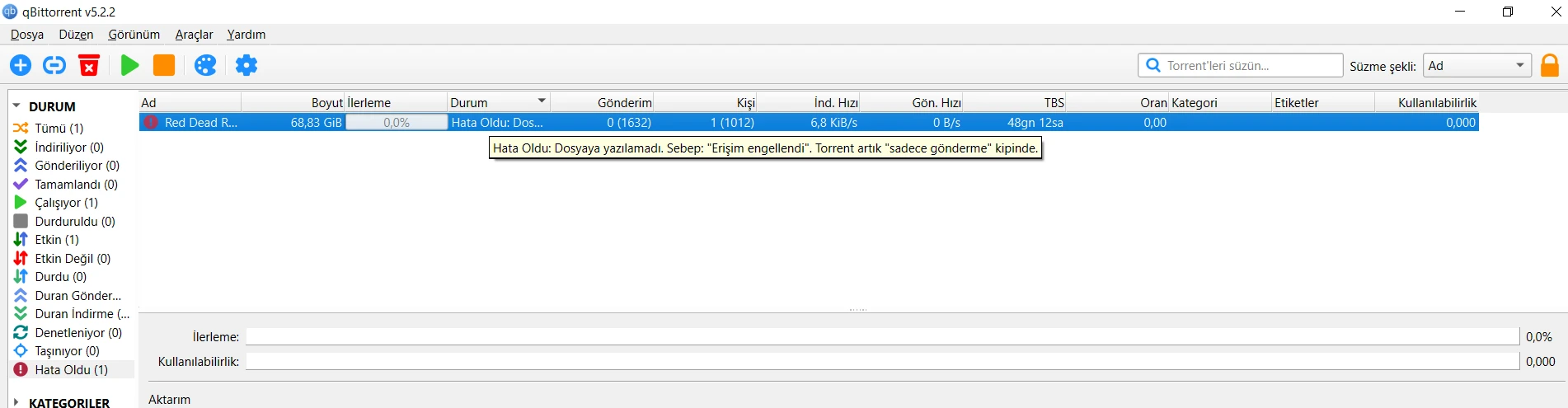Image resolution: width=1568 pixels, height=408 pixels.
Task: Open the Görünüm menu
Action: 134,35
